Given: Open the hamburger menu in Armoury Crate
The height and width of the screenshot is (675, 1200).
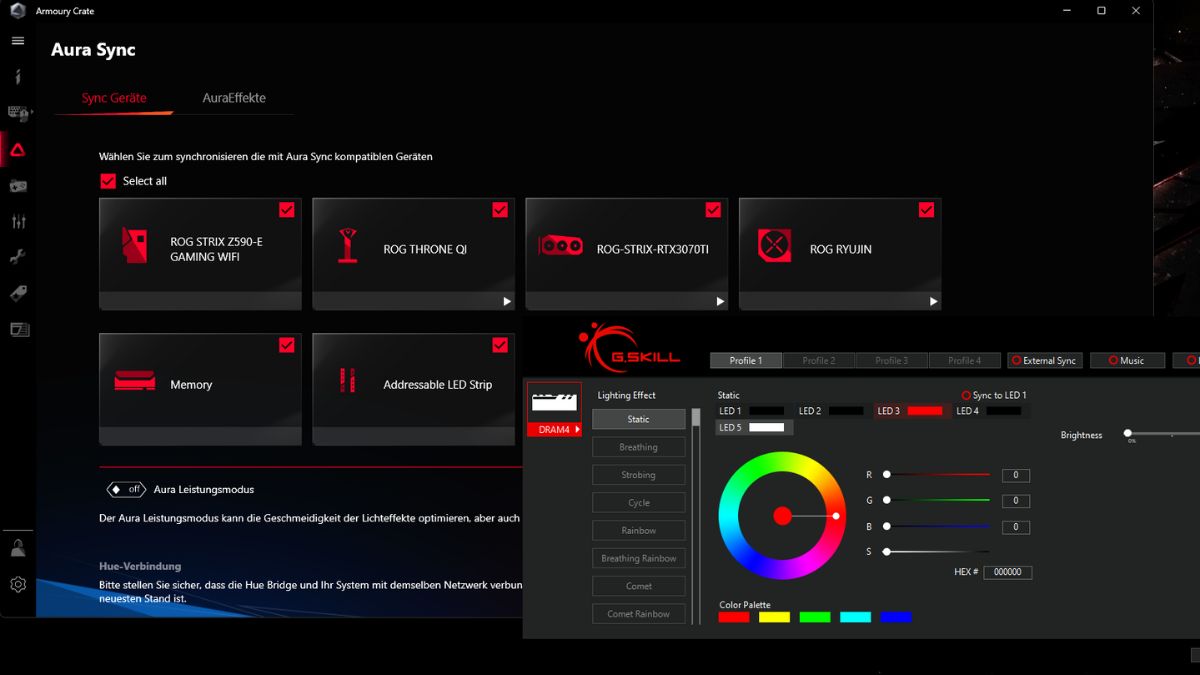Looking at the screenshot, I should pos(17,41).
